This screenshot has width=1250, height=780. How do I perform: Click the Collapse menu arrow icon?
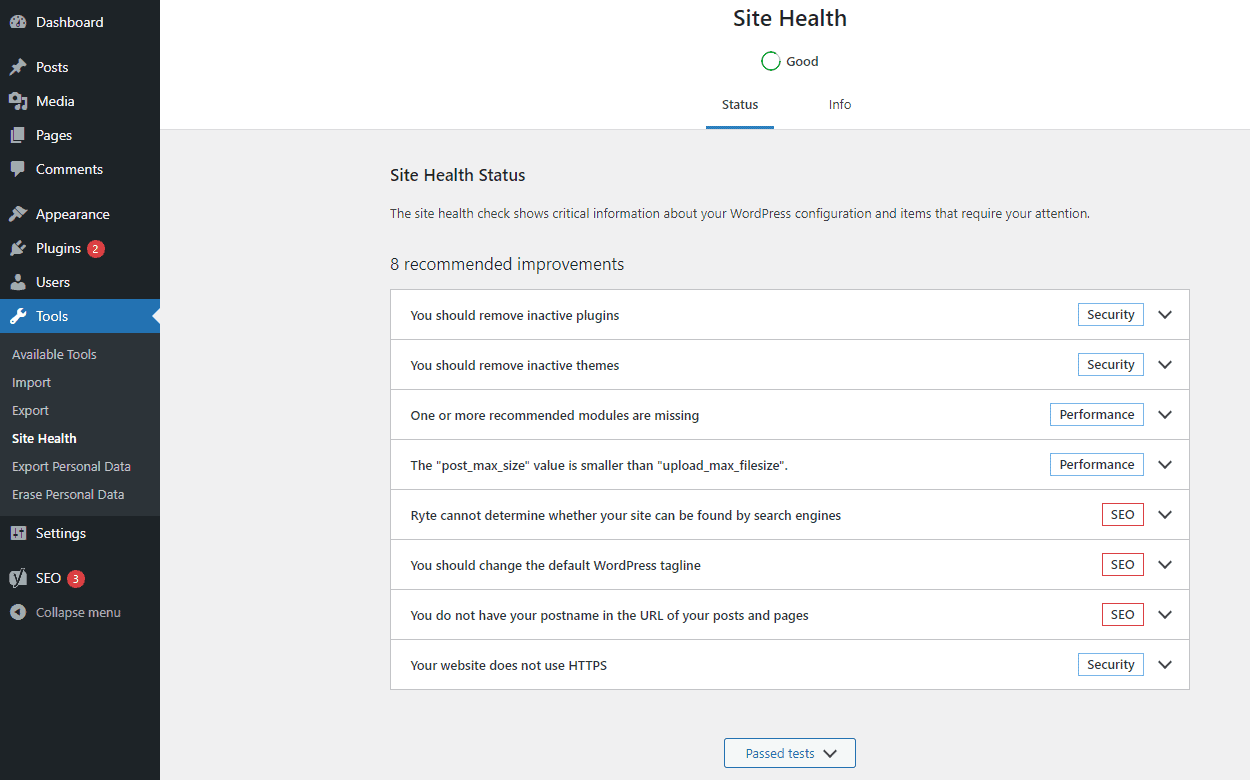click(x=18, y=612)
